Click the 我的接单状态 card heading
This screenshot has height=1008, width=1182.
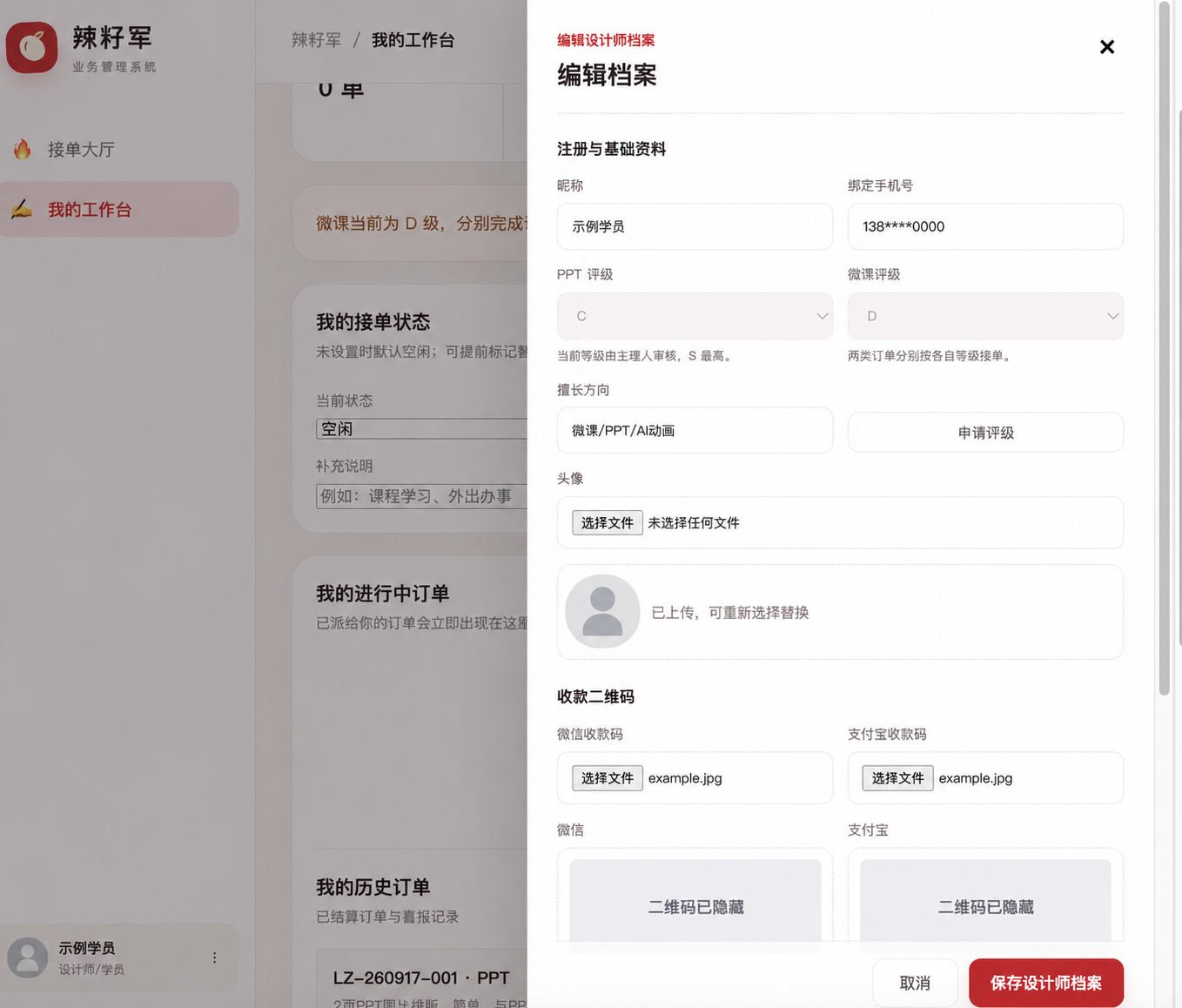click(373, 322)
